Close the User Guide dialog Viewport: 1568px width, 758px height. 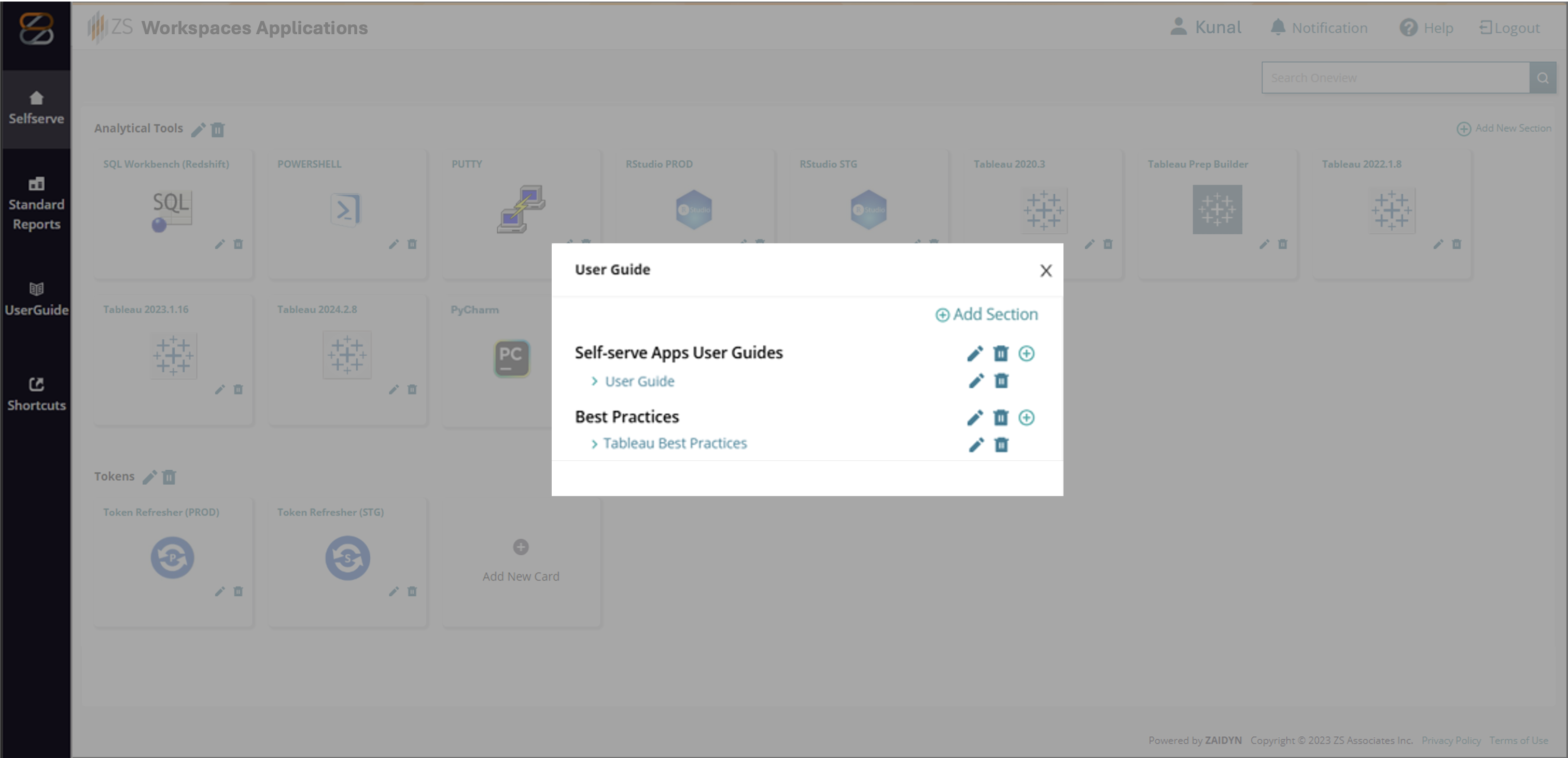(x=1046, y=271)
